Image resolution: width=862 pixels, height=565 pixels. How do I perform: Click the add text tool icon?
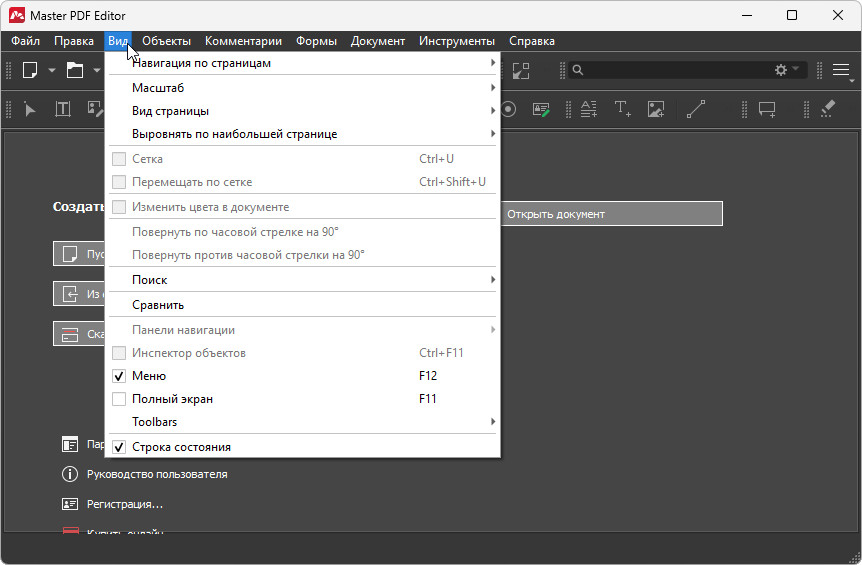622,109
